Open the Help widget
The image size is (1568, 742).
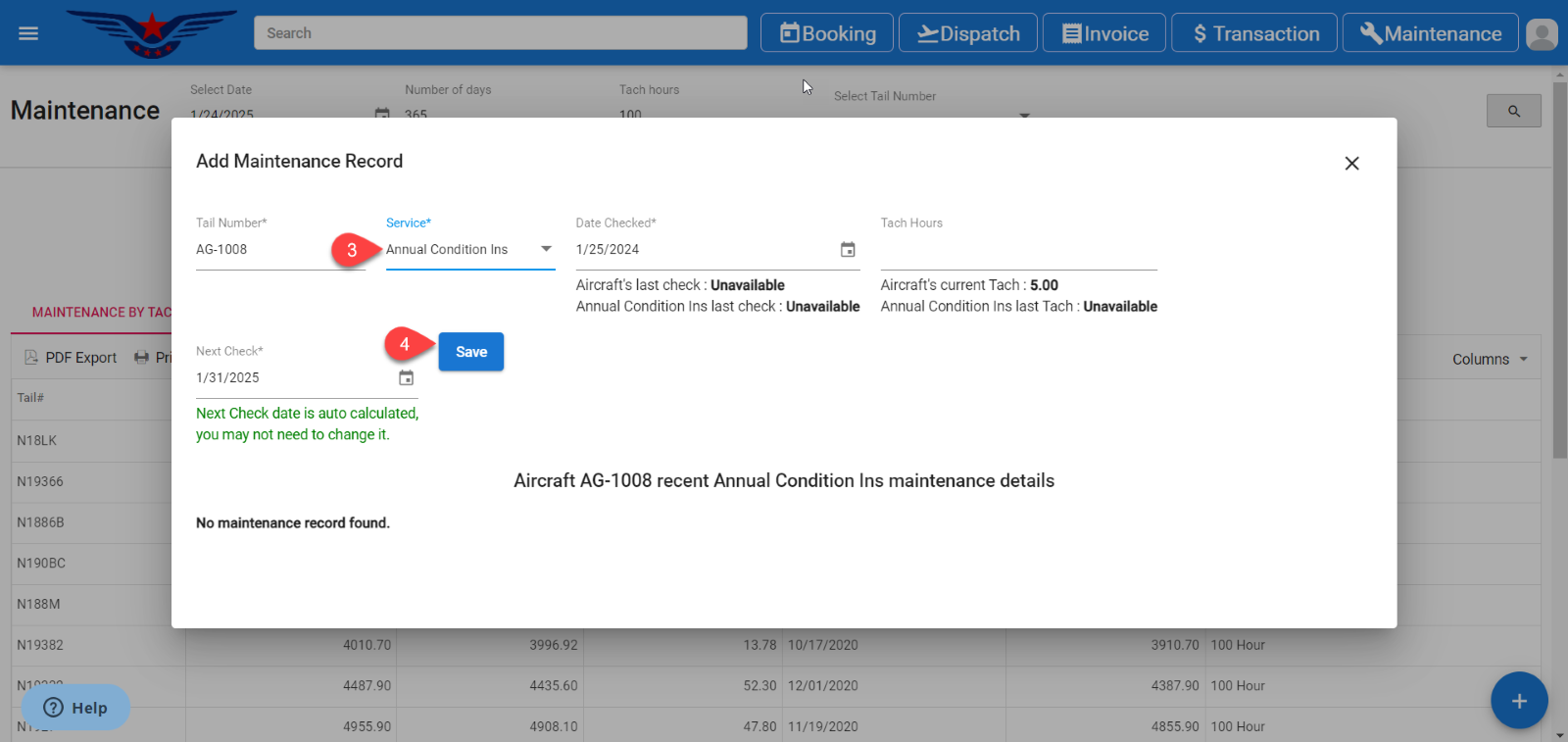pyautogui.click(x=75, y=708)
